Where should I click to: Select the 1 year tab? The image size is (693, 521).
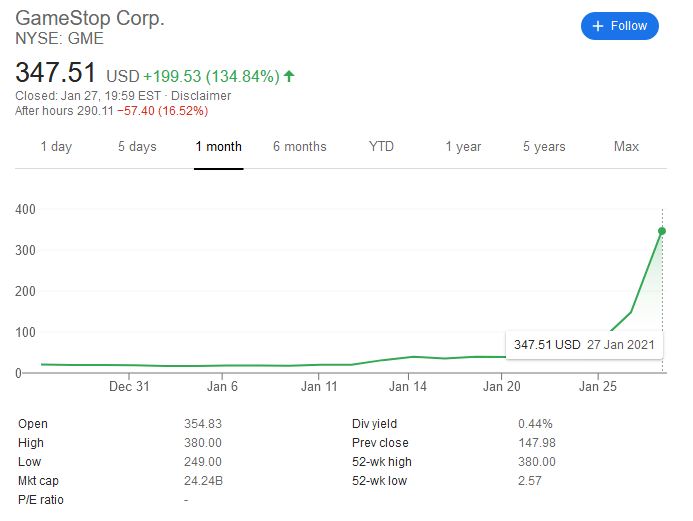pyautogui.click(x=463, y=147)
